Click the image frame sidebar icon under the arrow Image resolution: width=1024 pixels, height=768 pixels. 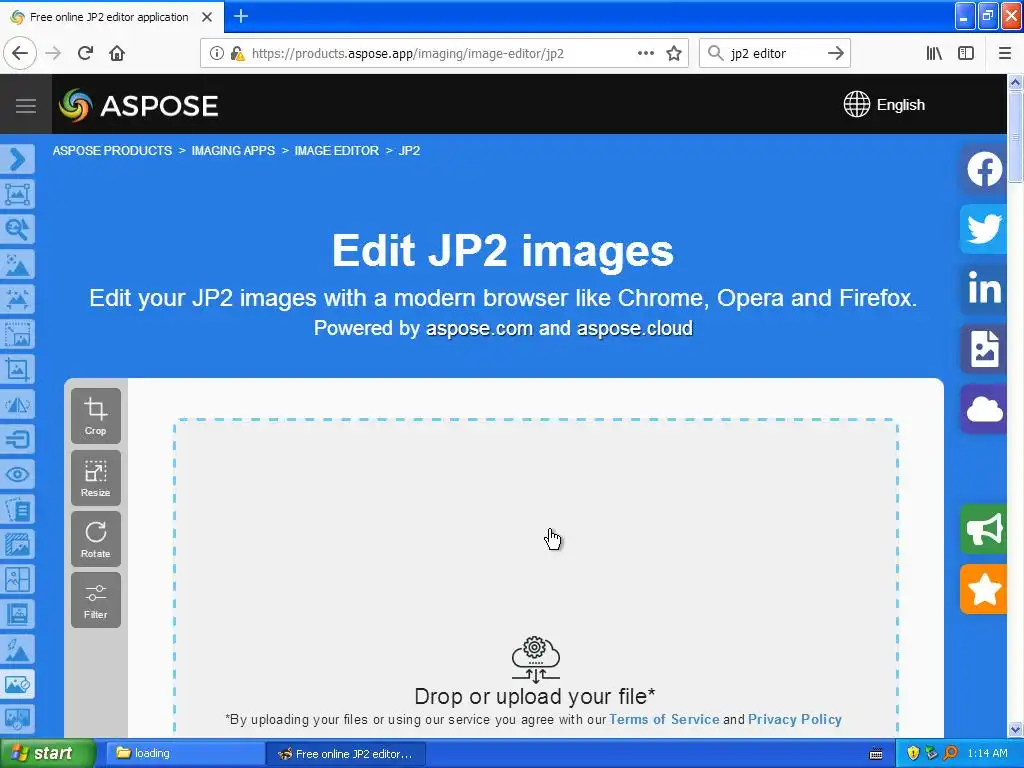(18, 194)
